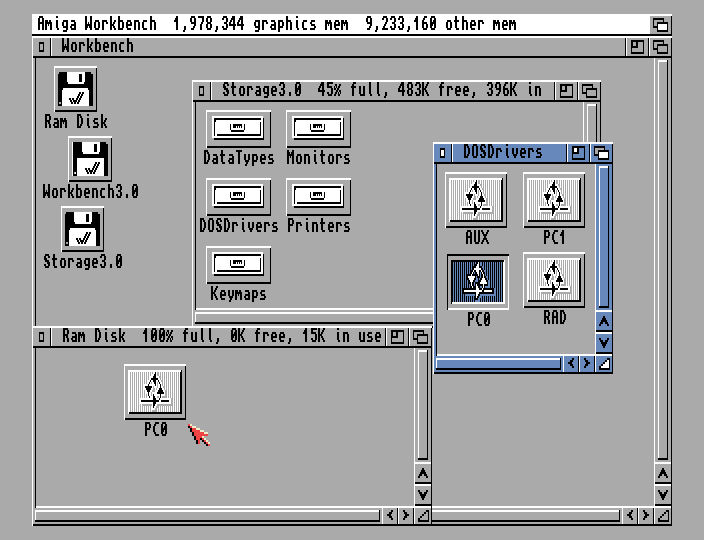Close the Workbench window via its close gadget
Viewport: 704px width, 540px height.
click(x=41, y=47)
